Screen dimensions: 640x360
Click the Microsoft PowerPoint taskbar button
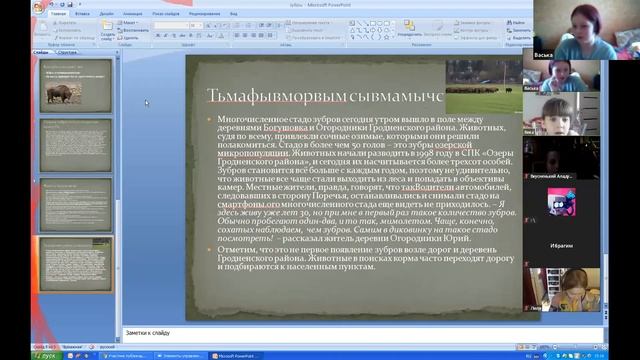236,356
